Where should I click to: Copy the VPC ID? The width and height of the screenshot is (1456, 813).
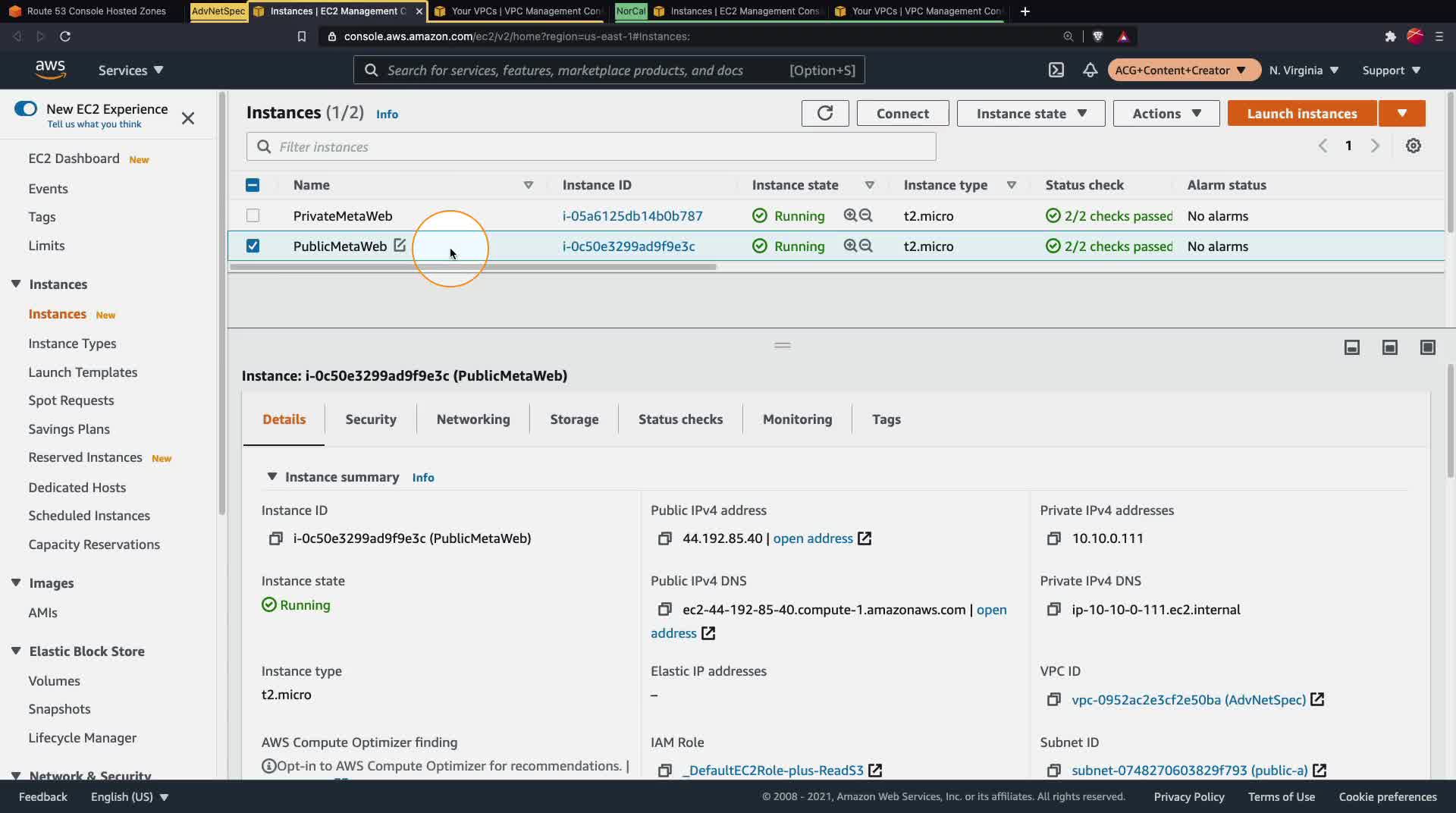point(1054,700)
